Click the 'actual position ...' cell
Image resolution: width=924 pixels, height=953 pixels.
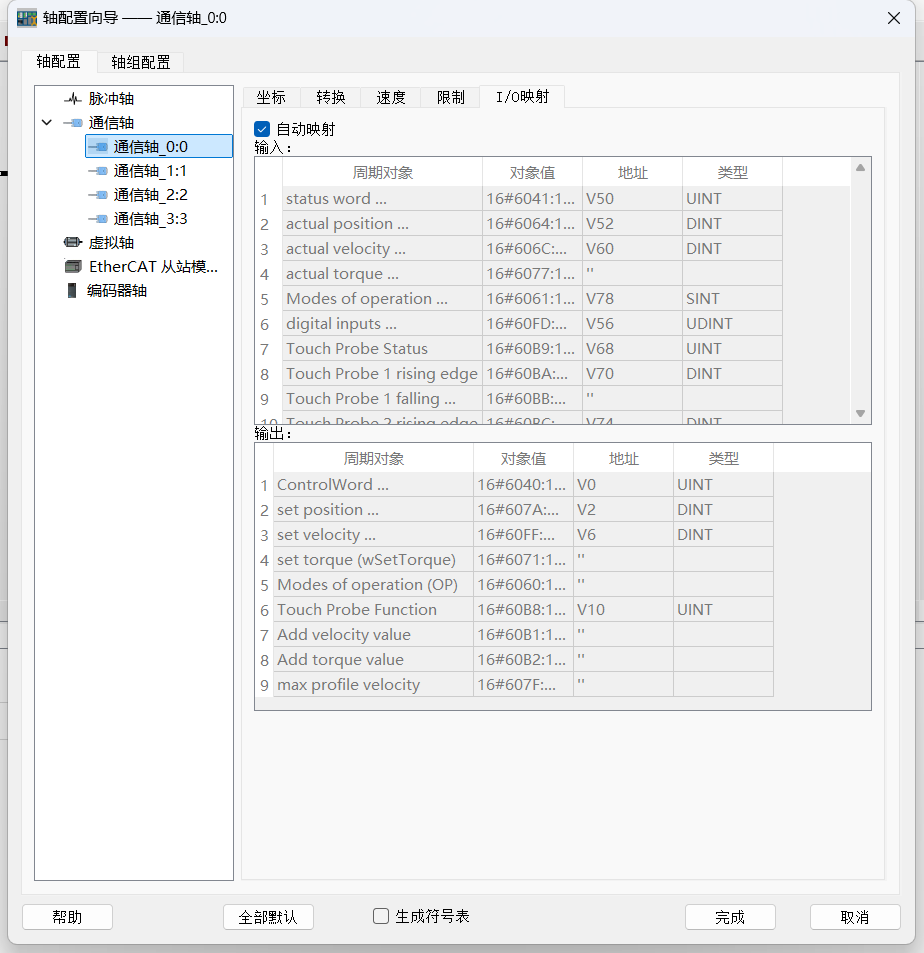[382, 224]
